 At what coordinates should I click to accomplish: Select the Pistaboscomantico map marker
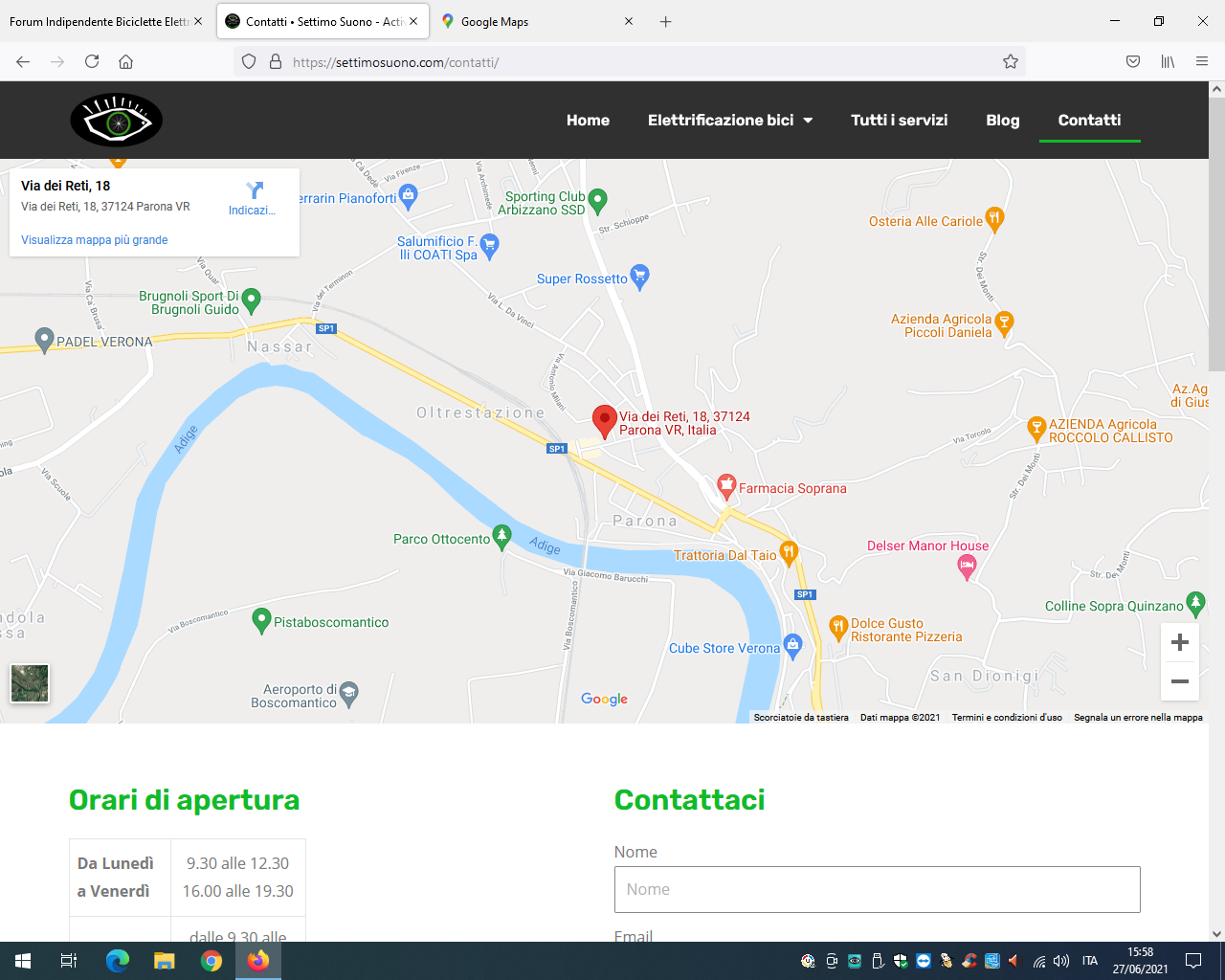pos(261,620)
